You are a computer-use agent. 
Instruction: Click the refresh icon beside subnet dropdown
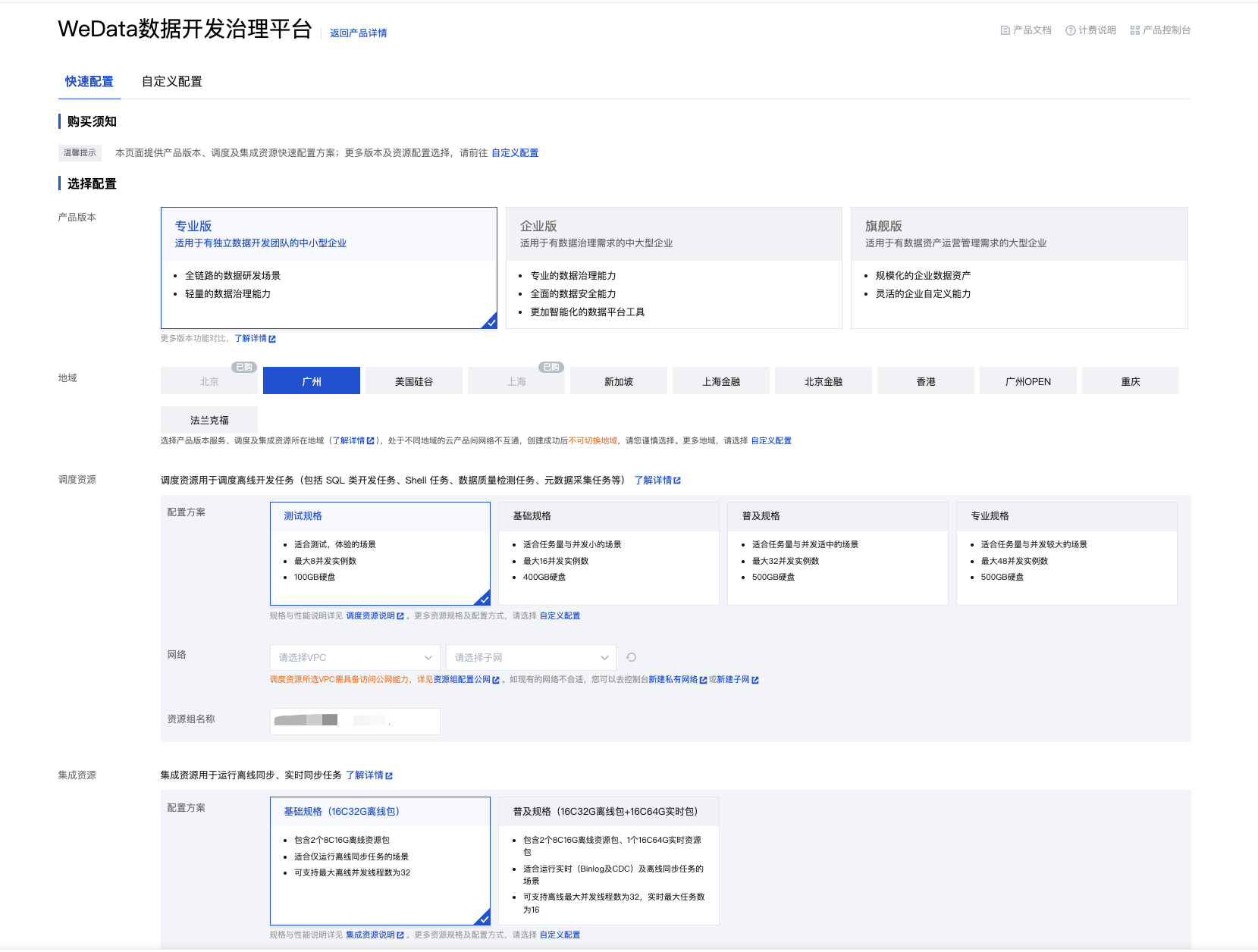[631, 658]
